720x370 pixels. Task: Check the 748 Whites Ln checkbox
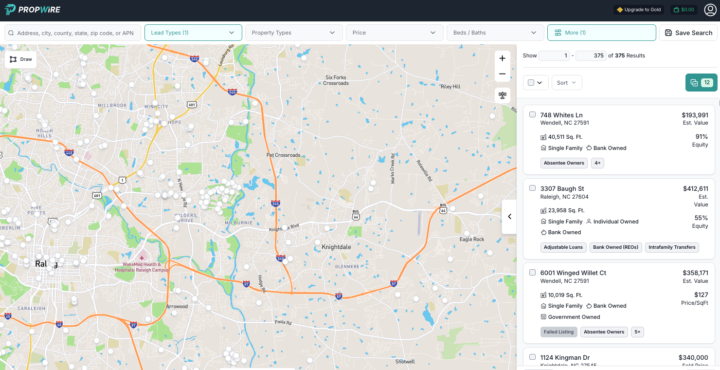[x=532, y=114]
